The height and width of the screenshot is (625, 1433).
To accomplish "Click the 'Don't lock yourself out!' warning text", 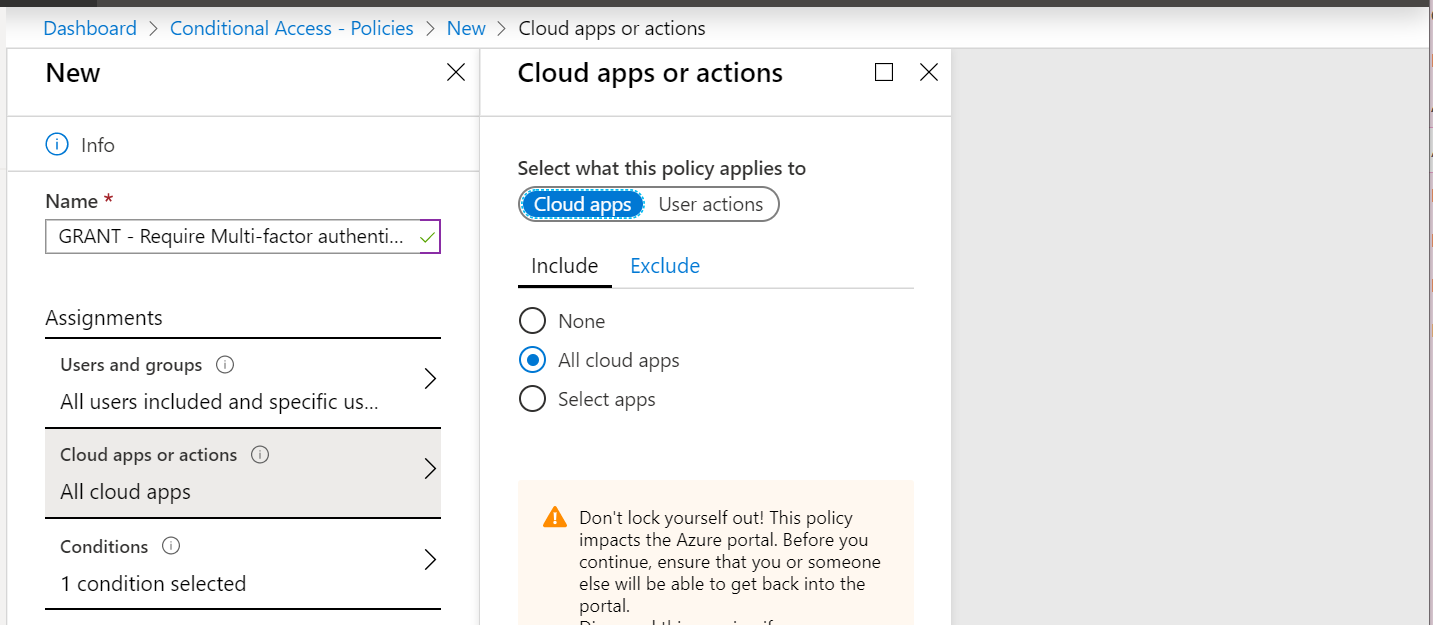I will click(730, 562).
